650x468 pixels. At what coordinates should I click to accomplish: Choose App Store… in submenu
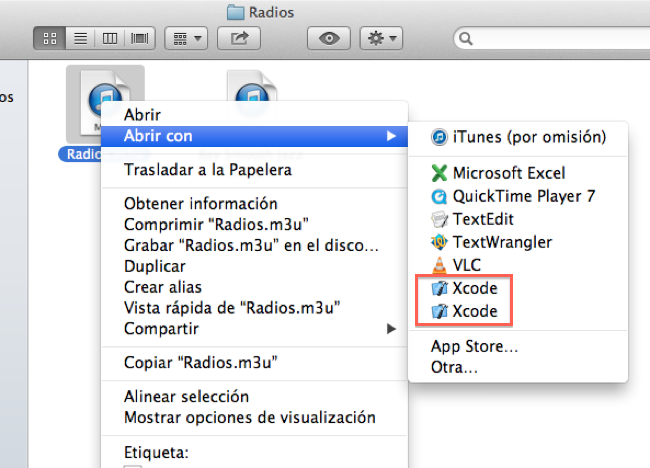[x=518, y=346]
